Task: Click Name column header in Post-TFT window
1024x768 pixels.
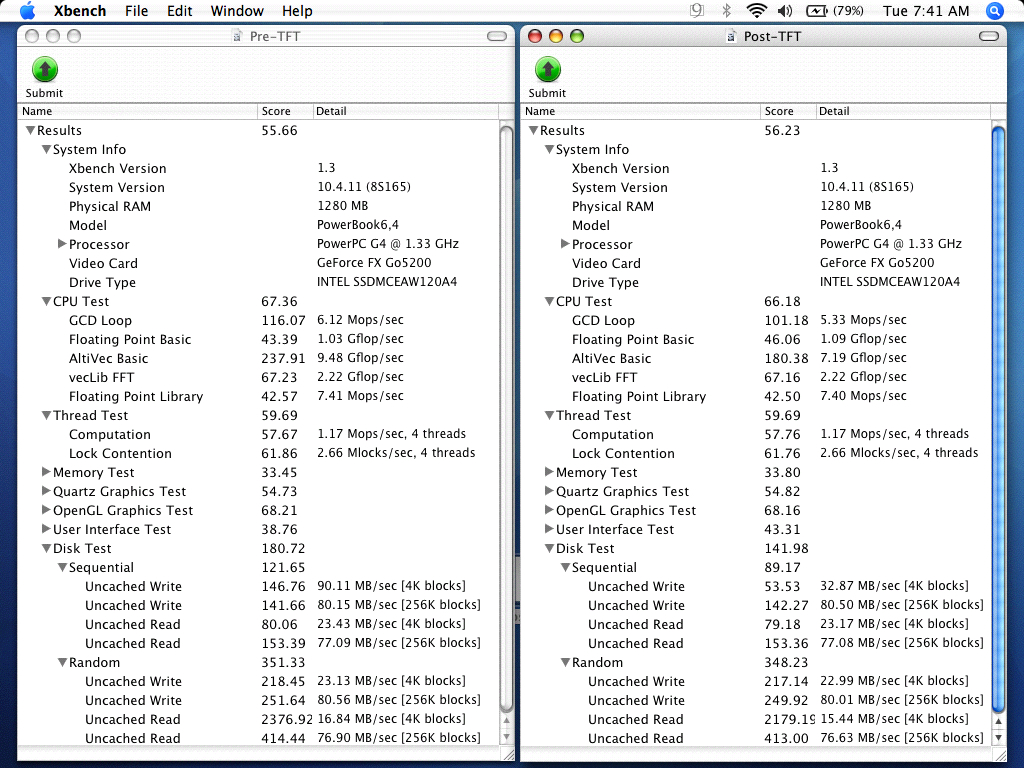Action: tap(640, 111)
